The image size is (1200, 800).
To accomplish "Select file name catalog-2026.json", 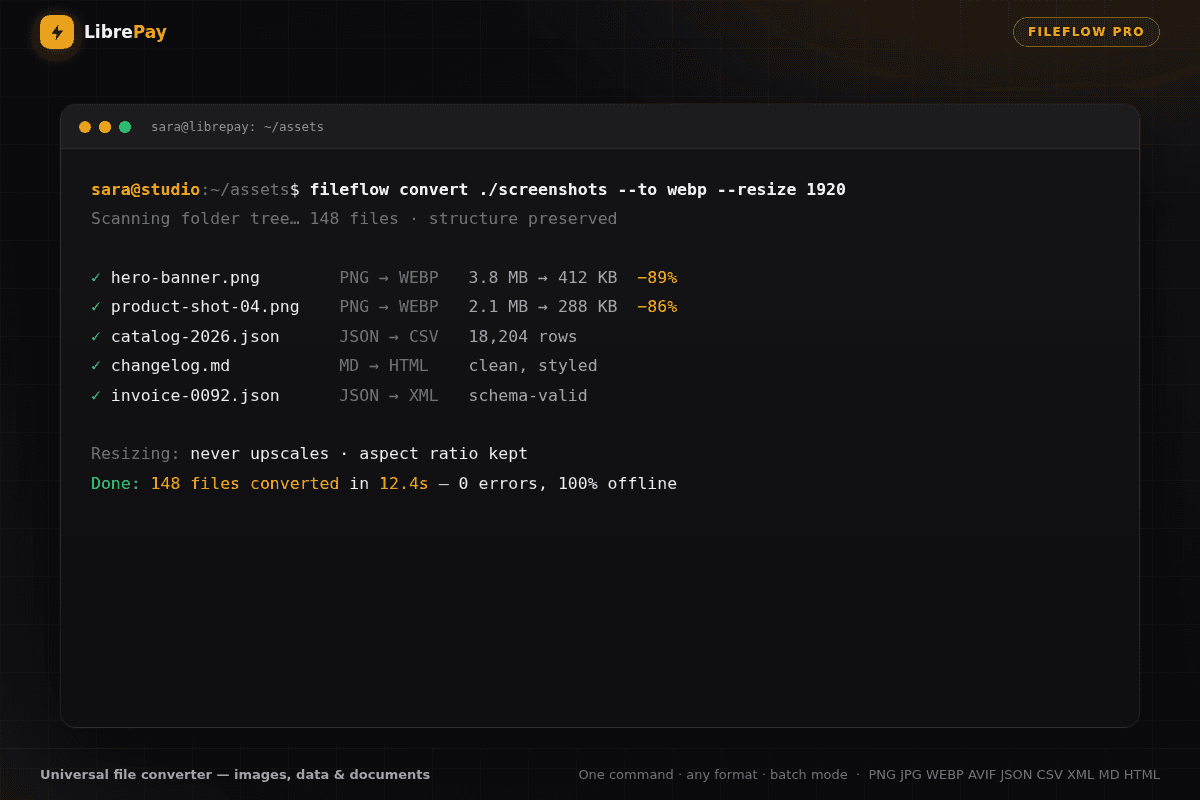I will 195,336.
